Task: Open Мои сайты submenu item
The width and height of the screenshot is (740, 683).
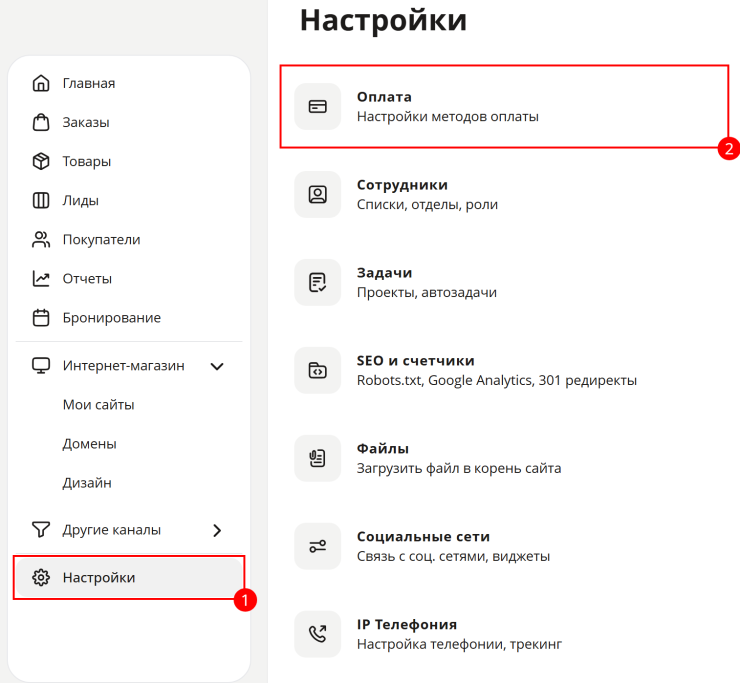Action: [x=99, y=405]
